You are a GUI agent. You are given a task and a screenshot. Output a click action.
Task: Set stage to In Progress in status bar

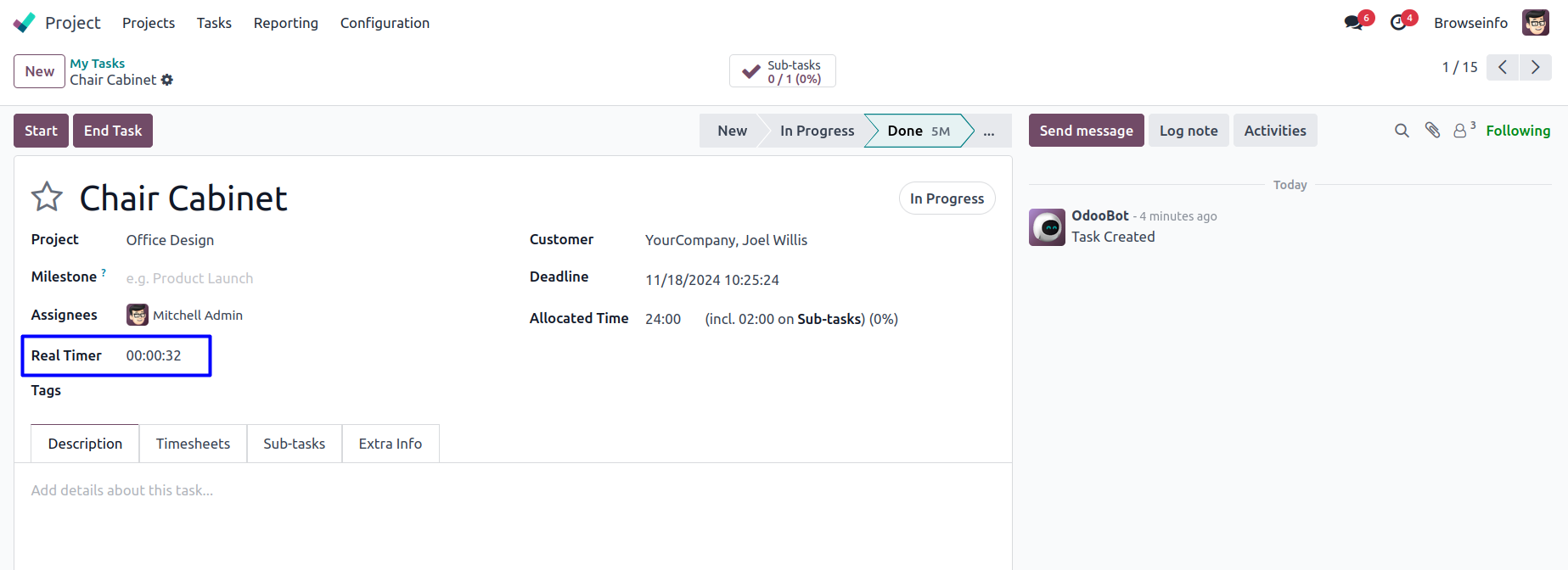tap(817, 131)
